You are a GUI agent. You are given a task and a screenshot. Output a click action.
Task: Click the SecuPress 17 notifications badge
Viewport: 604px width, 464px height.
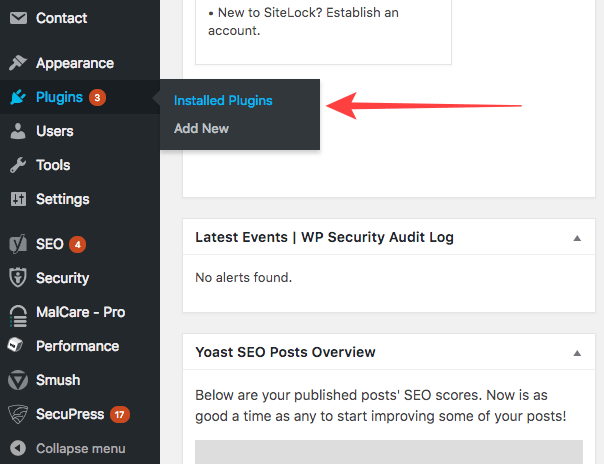(120, 414)
